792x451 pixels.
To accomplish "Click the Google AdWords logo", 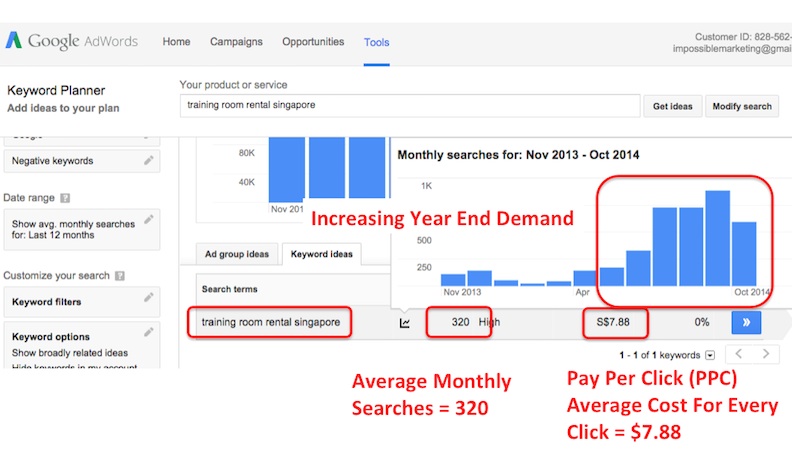I will coord(72,41).
